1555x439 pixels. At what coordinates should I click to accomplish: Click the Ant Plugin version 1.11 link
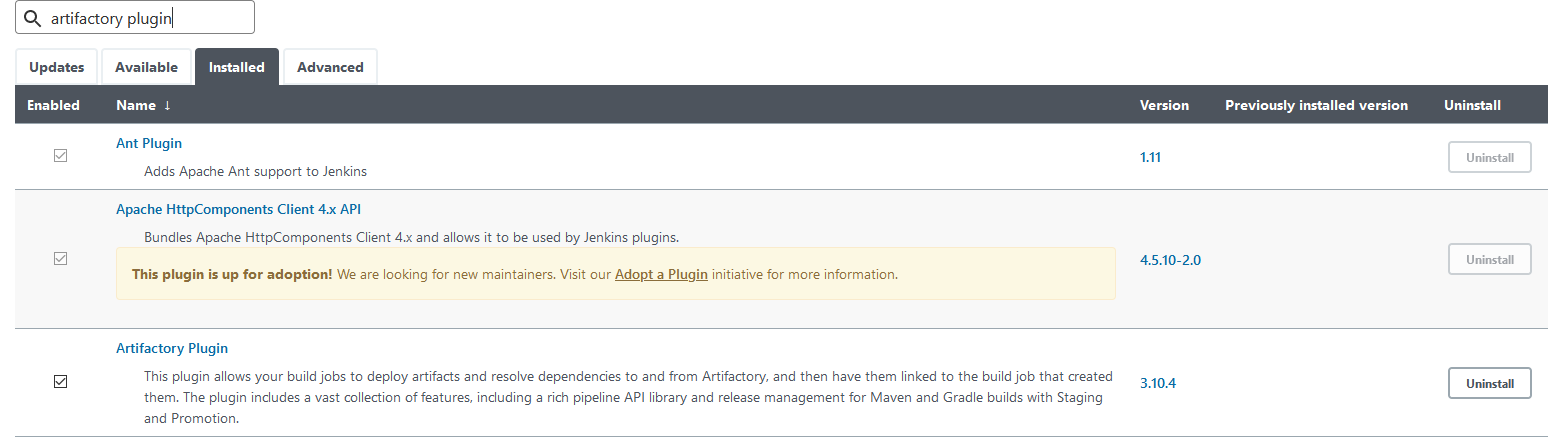[1150, 157]
